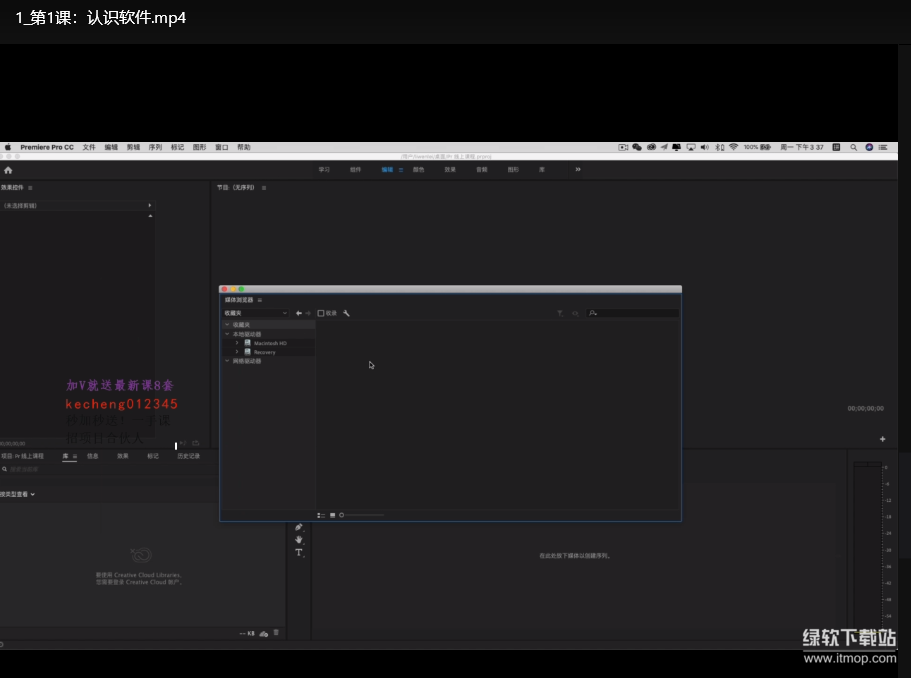
Task: Open the 编辑 menu in the menu bar
Action: [111, 148]
